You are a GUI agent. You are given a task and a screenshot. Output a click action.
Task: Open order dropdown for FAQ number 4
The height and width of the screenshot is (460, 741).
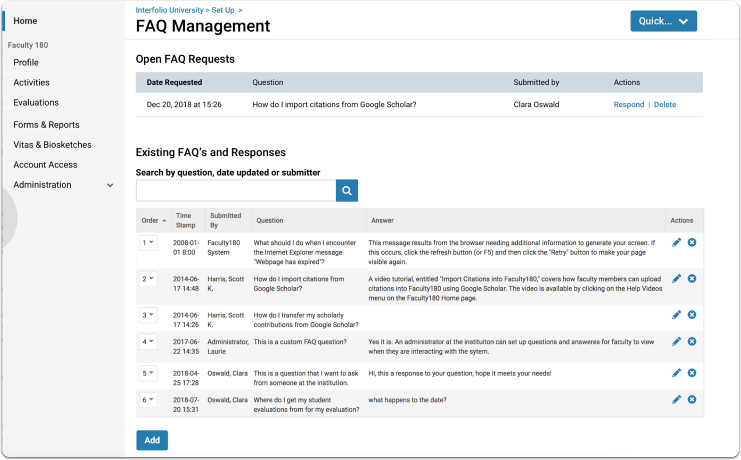tap(148, 341)
